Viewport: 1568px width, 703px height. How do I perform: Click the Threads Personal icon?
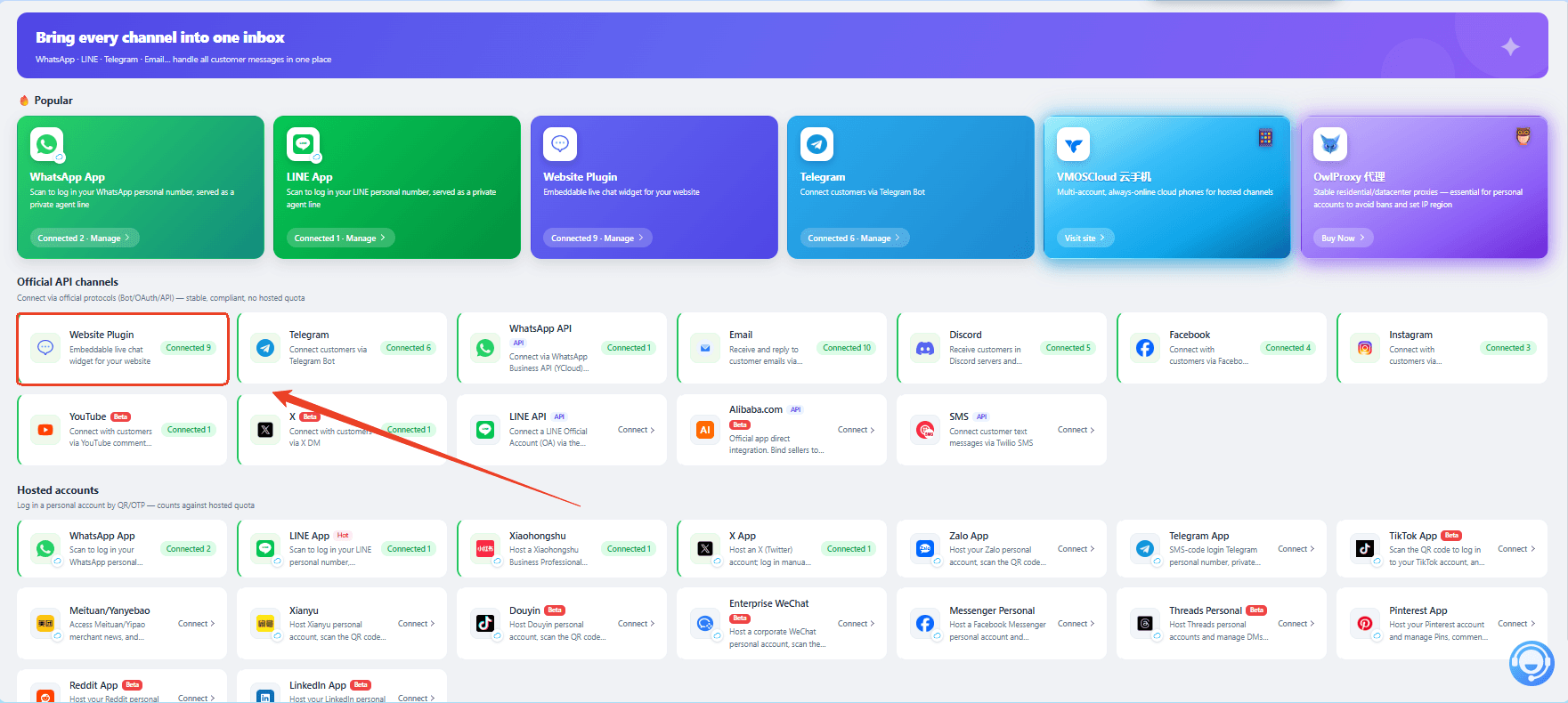[1145, 624]
